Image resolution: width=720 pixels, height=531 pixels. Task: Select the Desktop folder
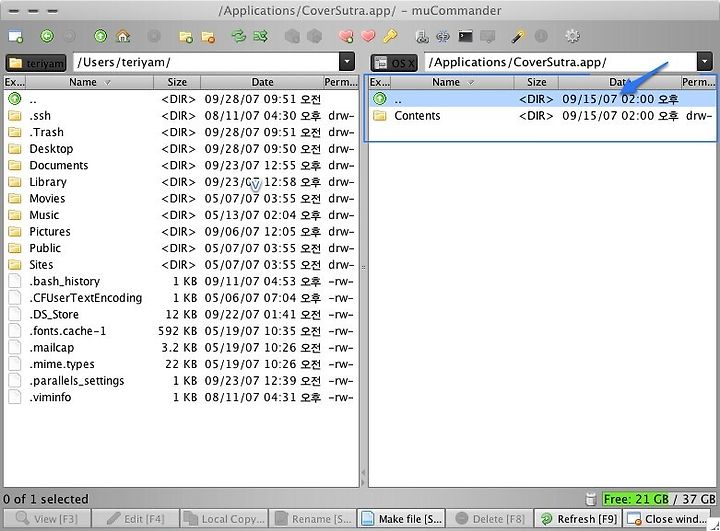click(x=181, y=149)
